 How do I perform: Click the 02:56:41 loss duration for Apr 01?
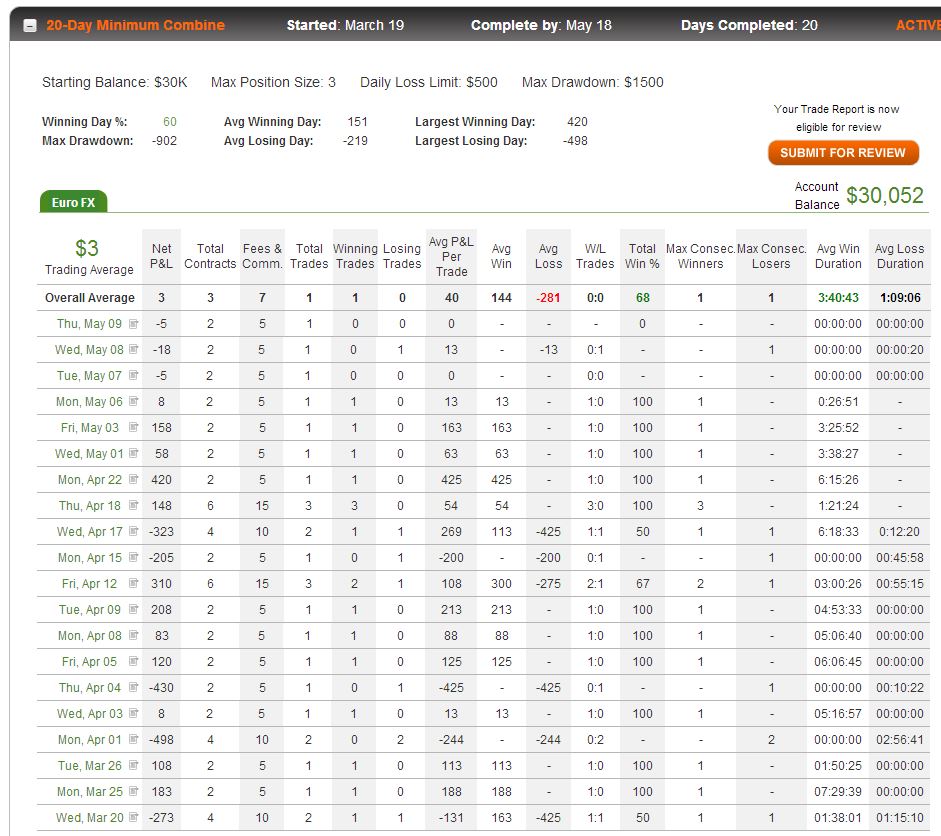pyautogui.click(x=900, y=740)
